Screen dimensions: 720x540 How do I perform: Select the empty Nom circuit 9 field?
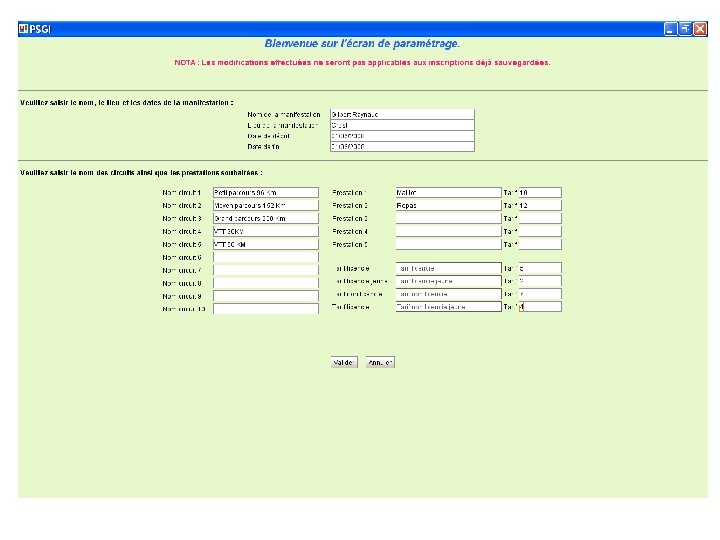click(266, 296)
